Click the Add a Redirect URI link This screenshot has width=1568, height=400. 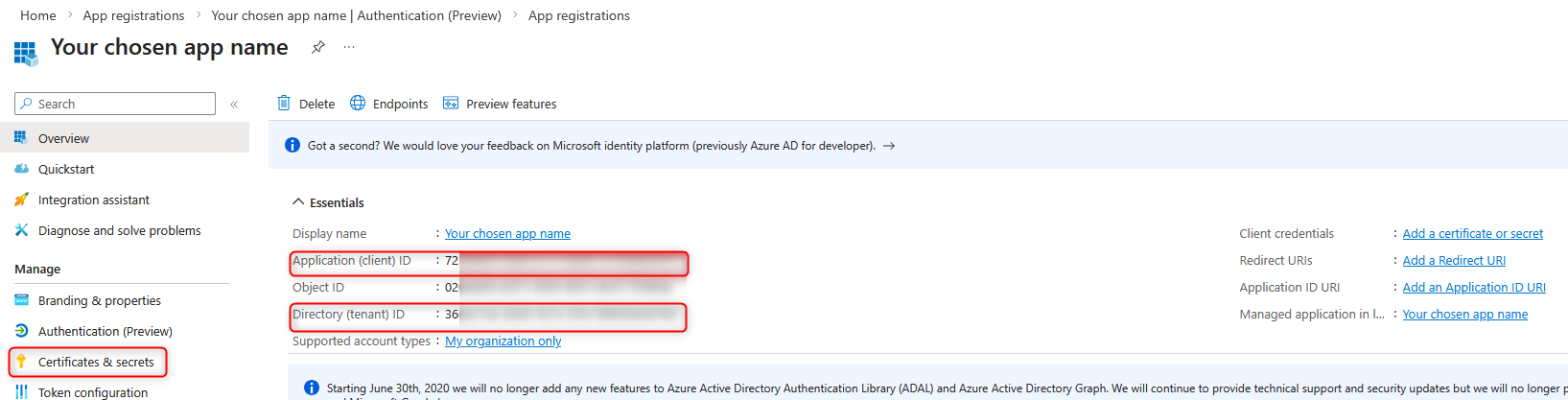pos(1454,260)
